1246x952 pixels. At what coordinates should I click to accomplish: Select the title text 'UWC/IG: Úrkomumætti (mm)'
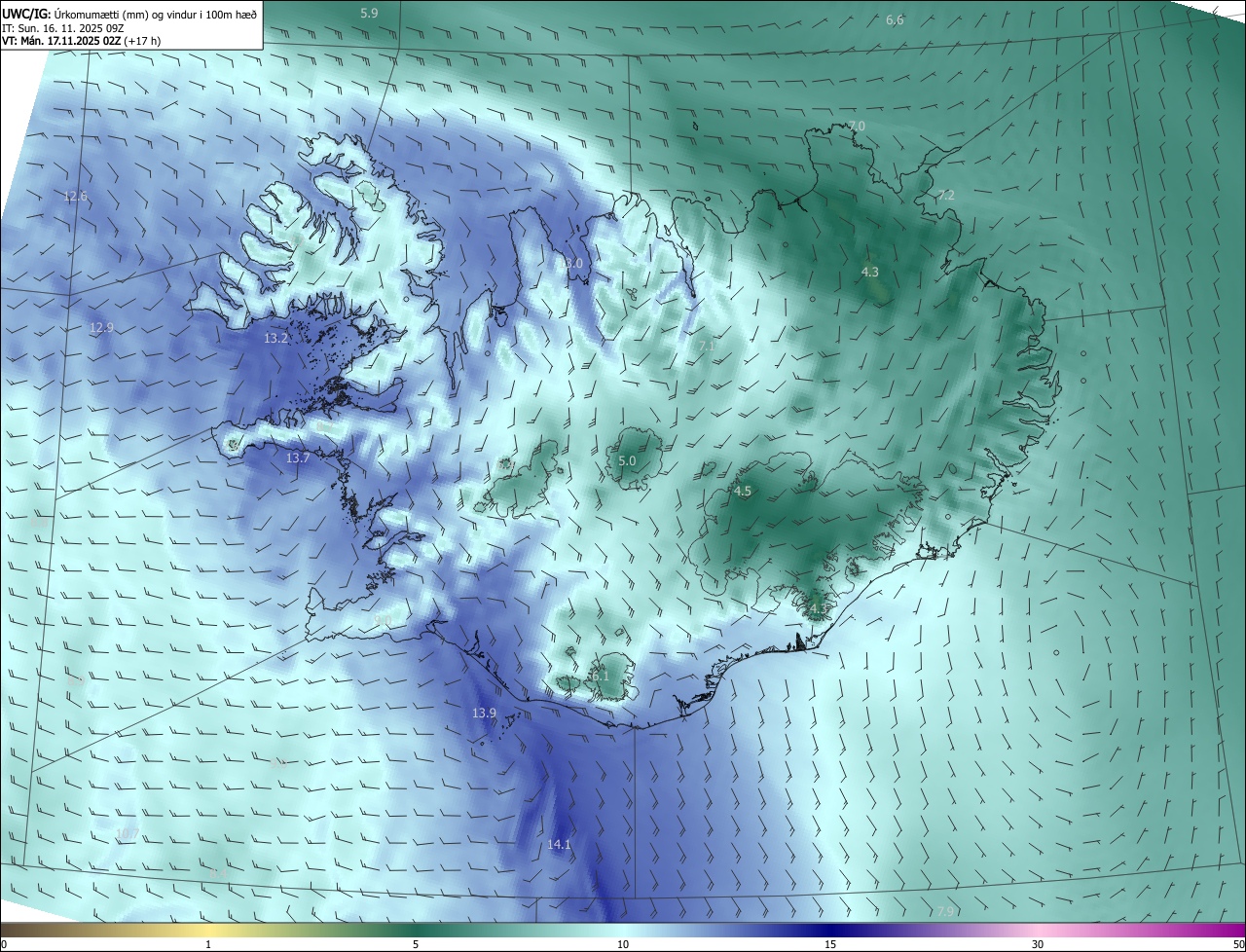[x=76, y=13]
